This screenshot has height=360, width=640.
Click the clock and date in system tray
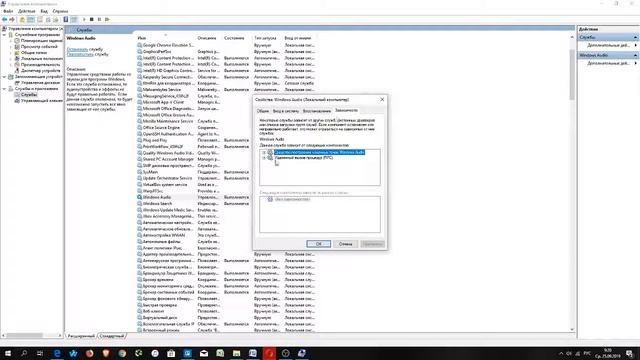pos(608,353)
